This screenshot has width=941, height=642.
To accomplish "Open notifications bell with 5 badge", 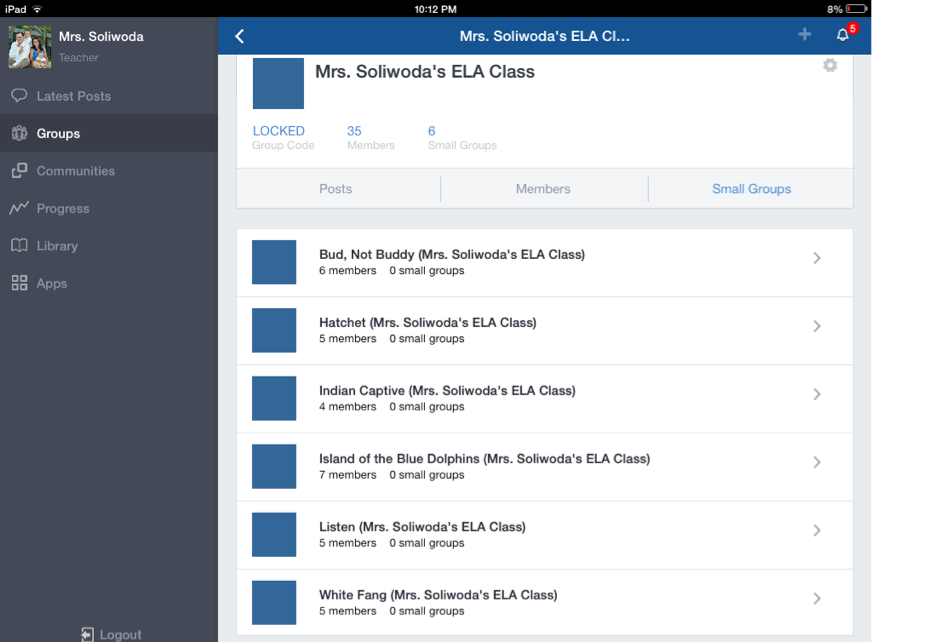I will tap(843, 35).
